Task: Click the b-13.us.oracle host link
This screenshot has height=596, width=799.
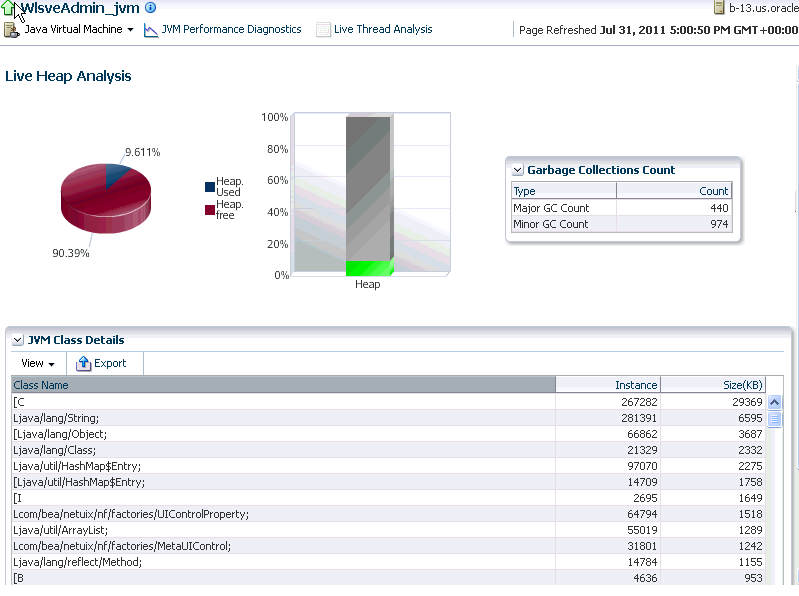Action: tap(763, 8)
